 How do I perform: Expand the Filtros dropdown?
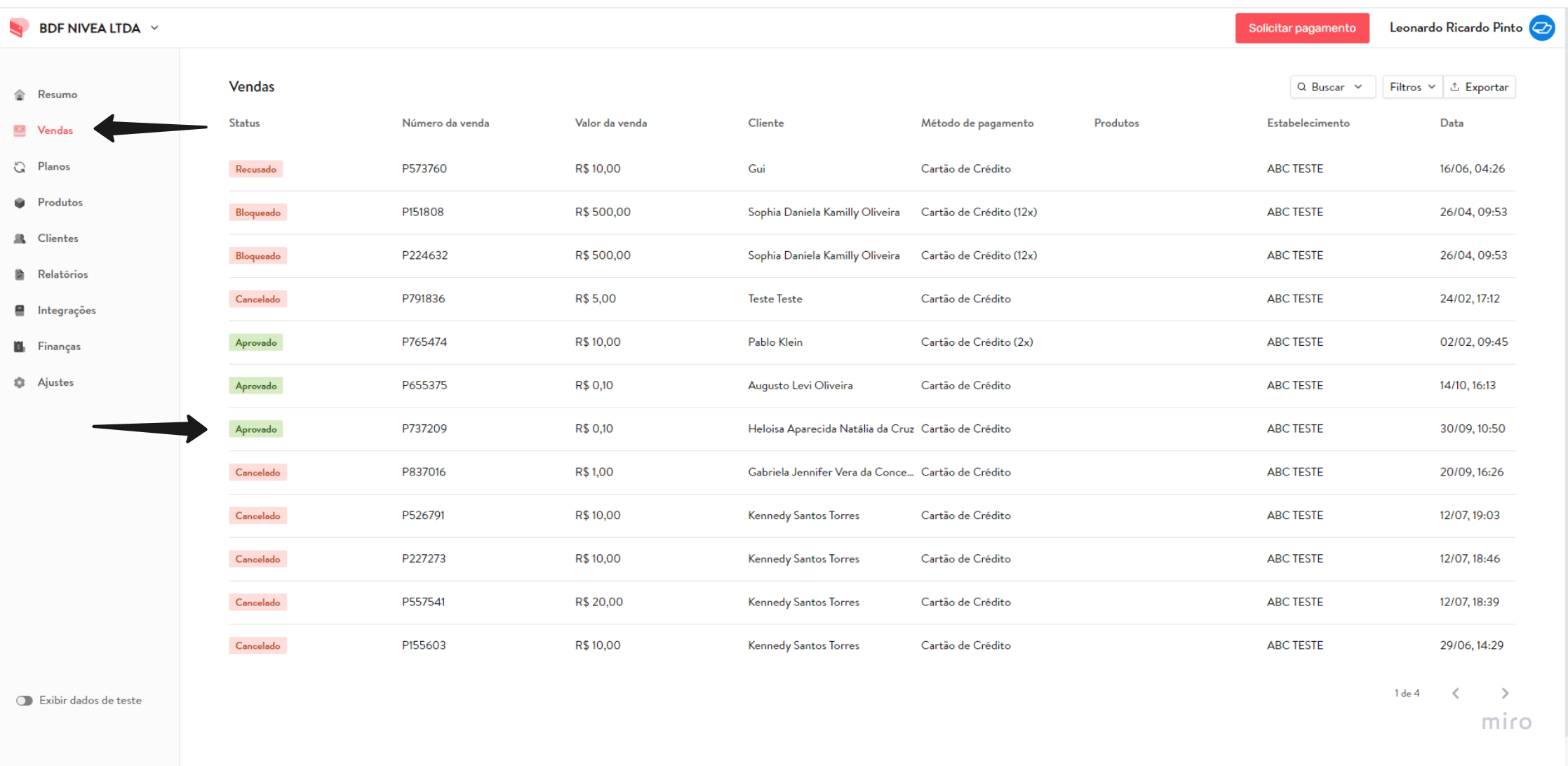tap(1412, 87)
